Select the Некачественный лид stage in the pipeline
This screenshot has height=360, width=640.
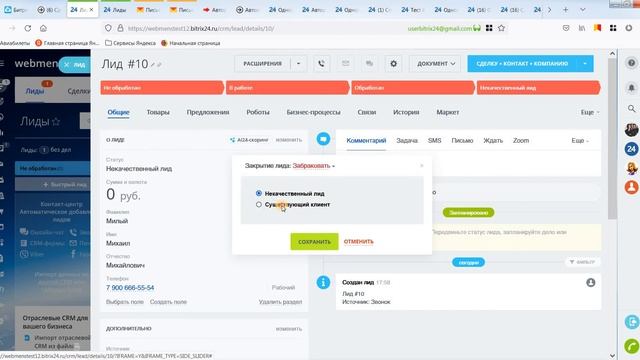pos(538,88)
